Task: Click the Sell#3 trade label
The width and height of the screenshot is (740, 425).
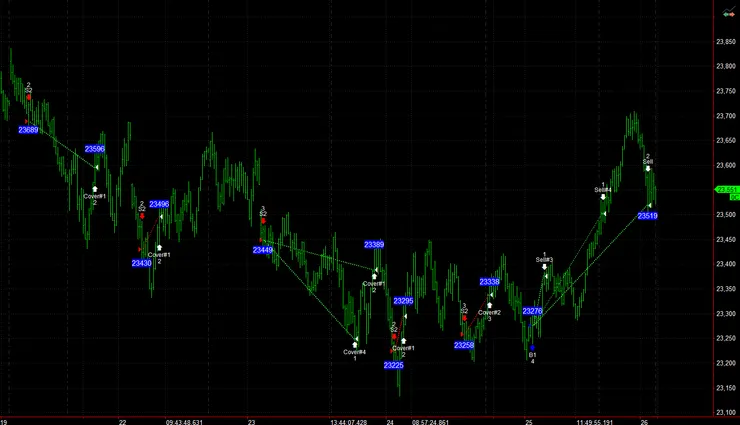Action: tap(544, 260)
